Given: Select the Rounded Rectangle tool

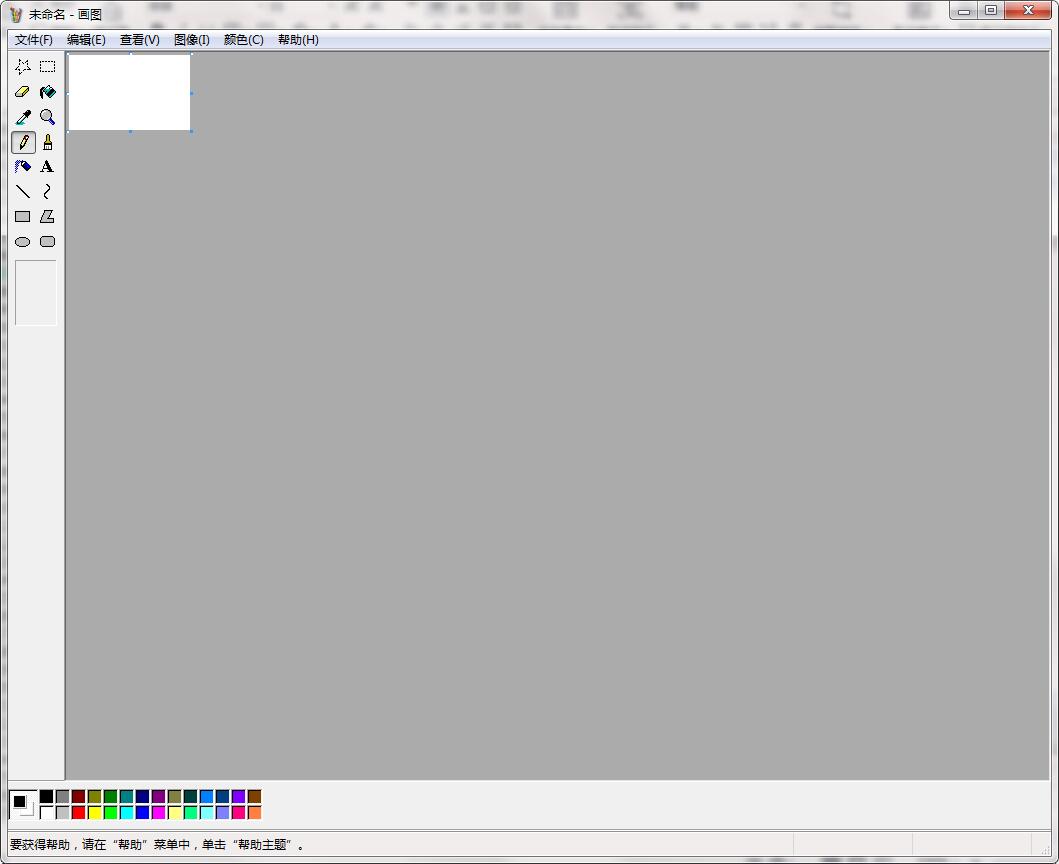Looking at the screenshot, I should tap(47, 241).
